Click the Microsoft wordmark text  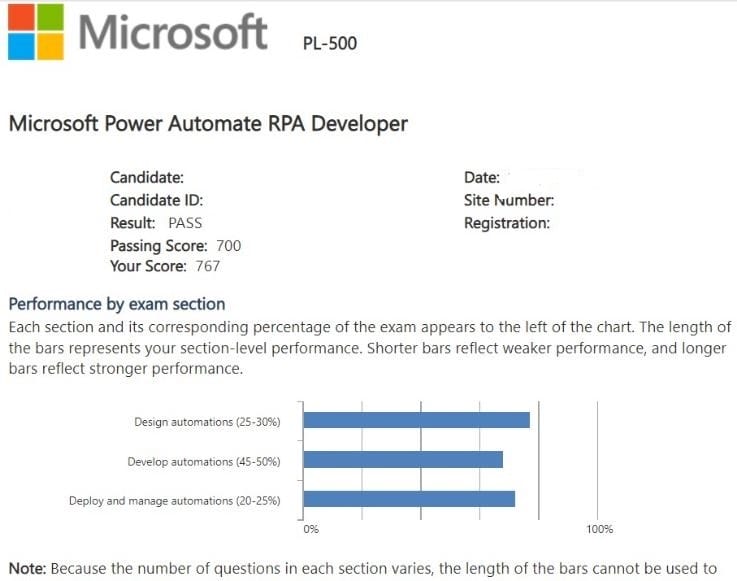[x=173, y=31]
